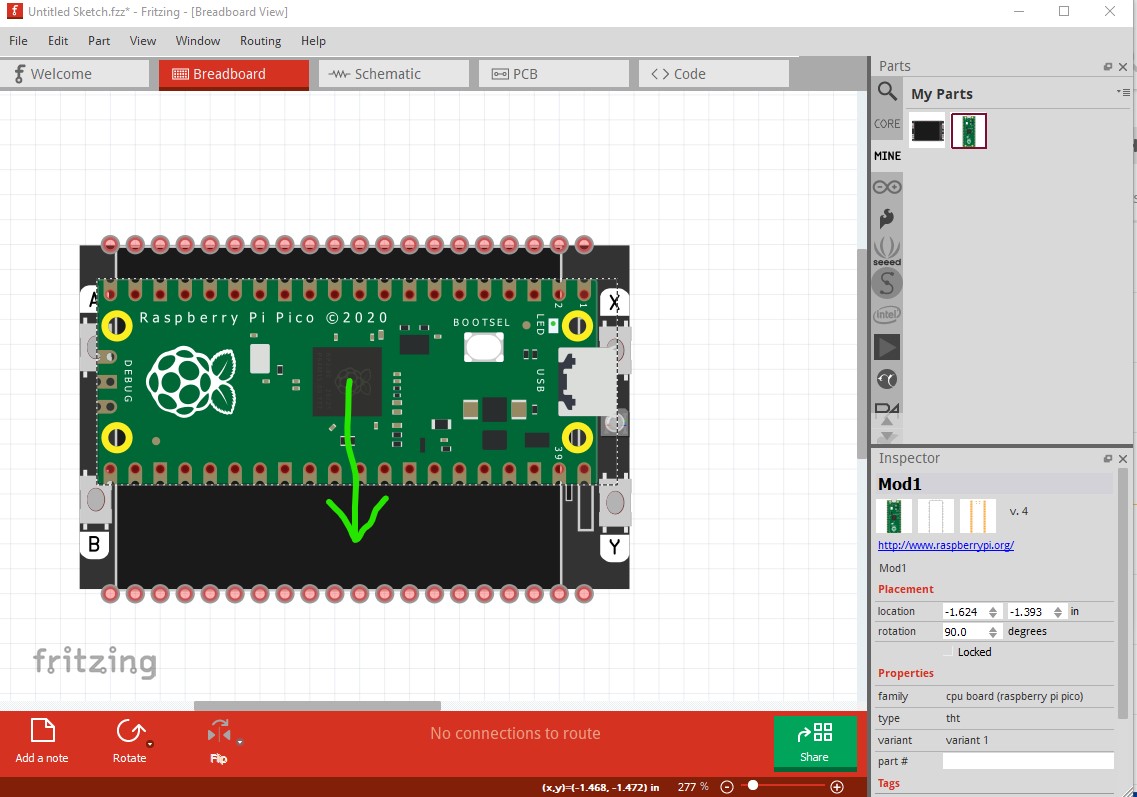The width and height of the screenshot is (1137, 797).
Task: Click the 277 % zoom value
Action: (693, 787)
